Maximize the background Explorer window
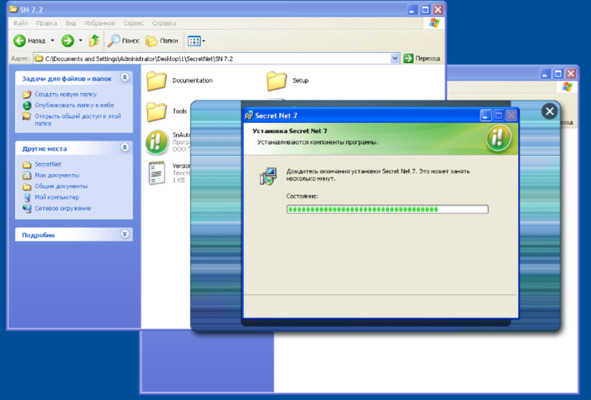The image size is (591, 400). pyautogui.click(x=558, y=74)
